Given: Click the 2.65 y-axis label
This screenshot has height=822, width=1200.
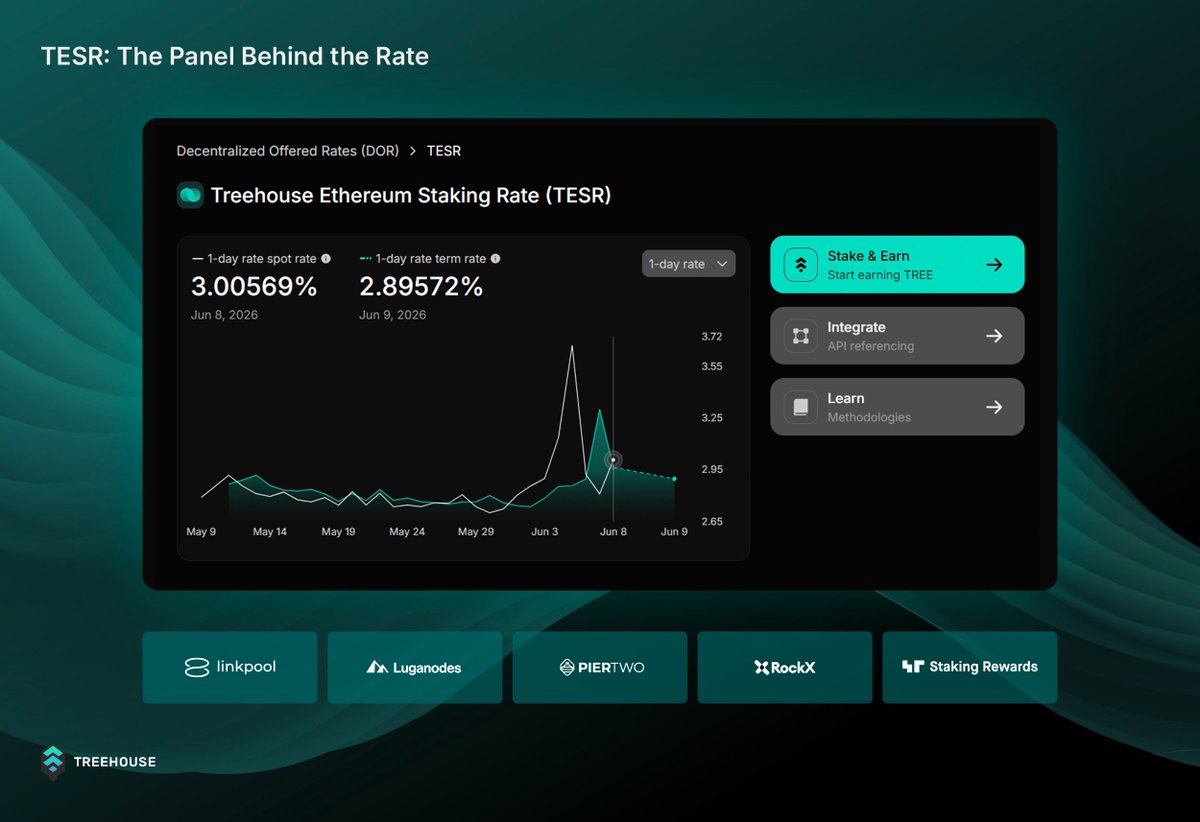Looking at the screenshot, I should (712, 522).
